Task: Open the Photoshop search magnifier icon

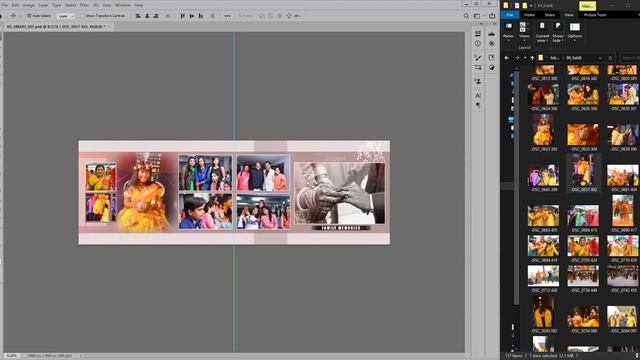Action: [466, 16]
